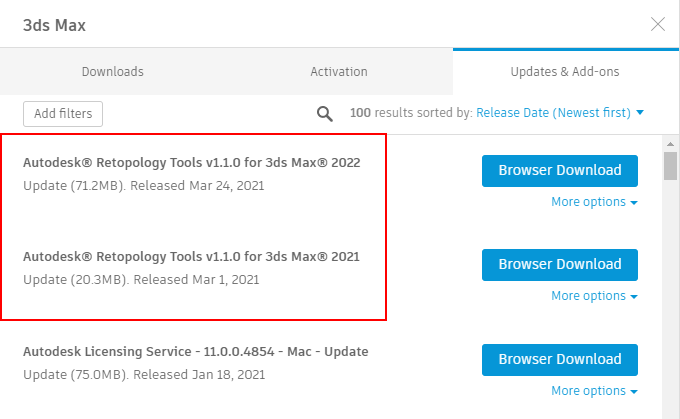The width and height of the screenshot is (680, 419).
Task: Click the vertical scrollbar thumb
Action: click(670, 165)
